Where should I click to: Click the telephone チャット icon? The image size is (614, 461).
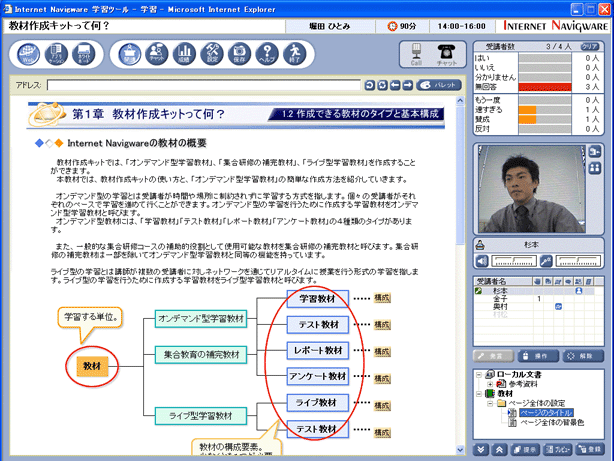(x=446, y=54)
